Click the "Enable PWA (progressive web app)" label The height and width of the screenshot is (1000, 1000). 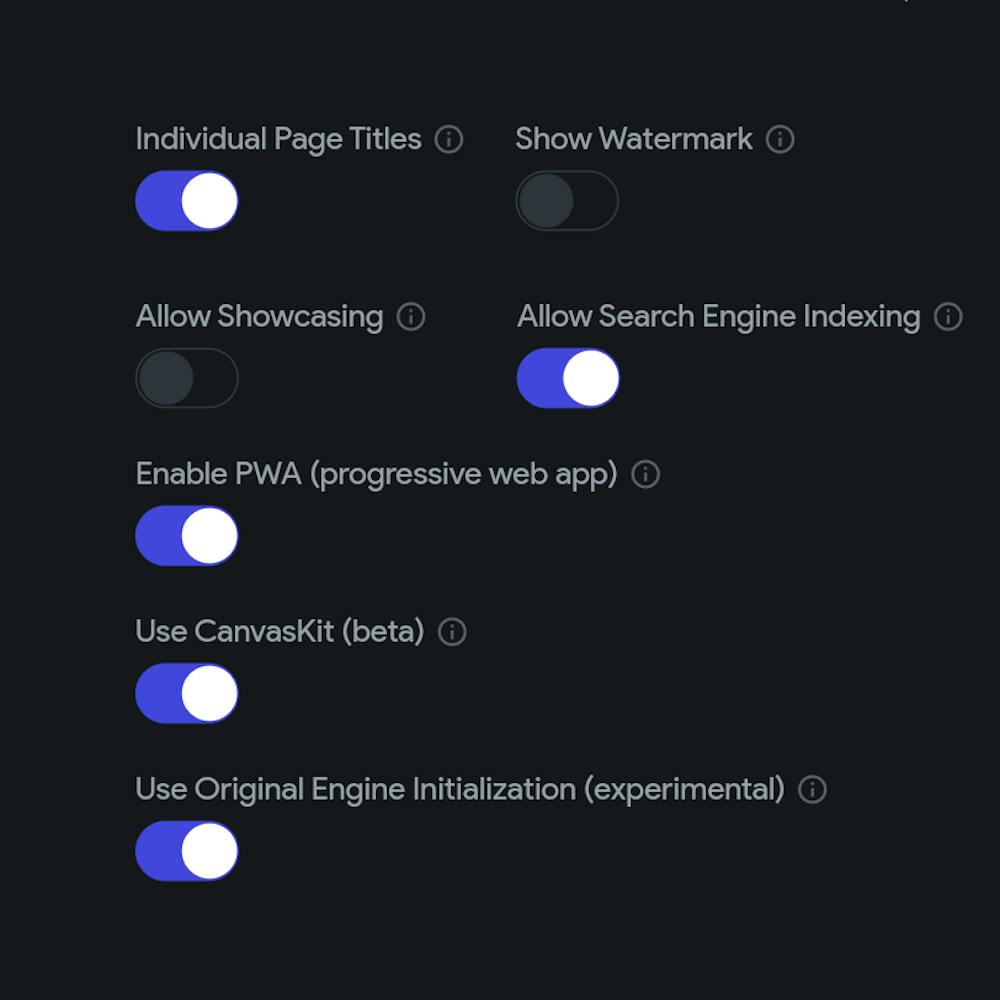pos(376,474)
